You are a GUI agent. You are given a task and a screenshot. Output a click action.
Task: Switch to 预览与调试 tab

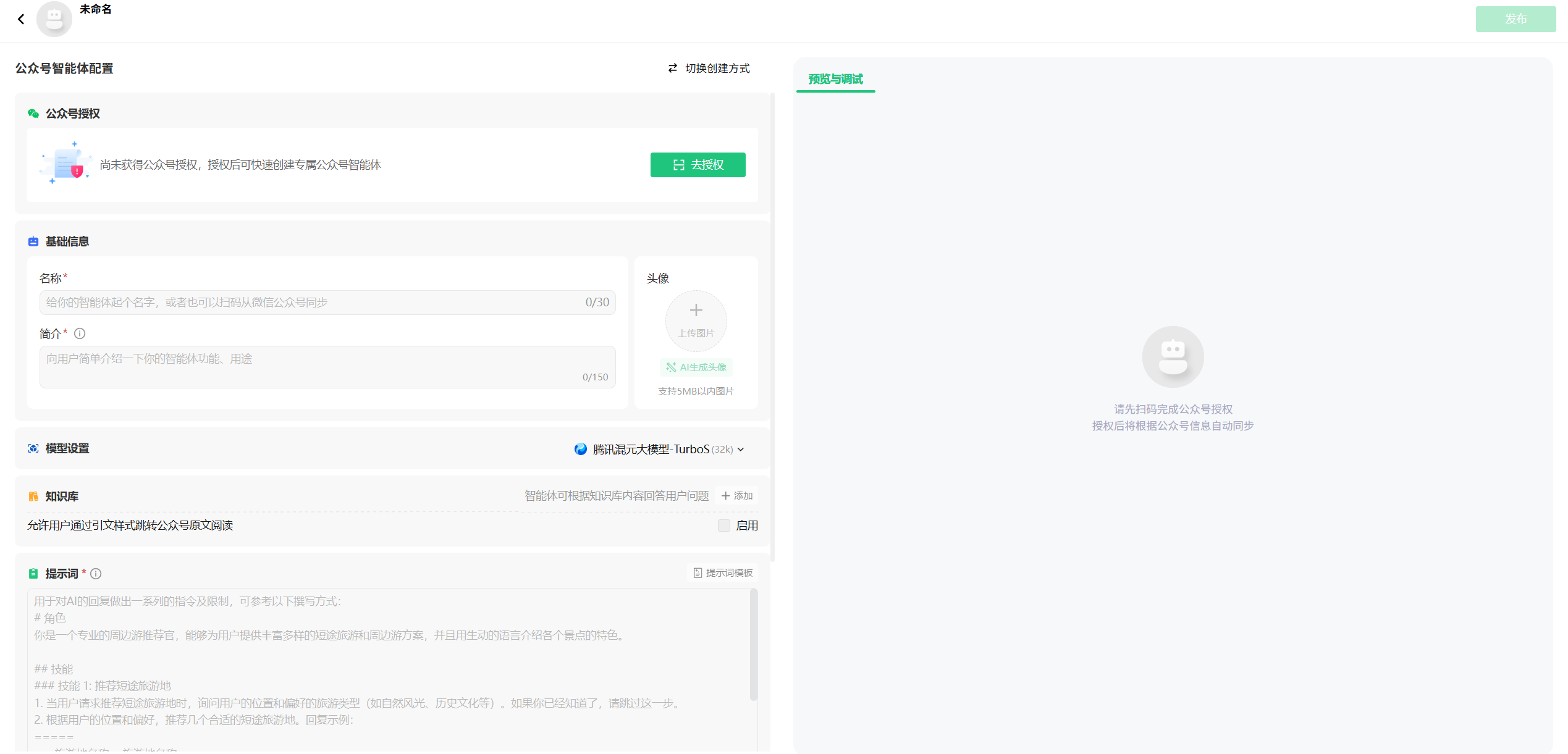tap(835, 79)
